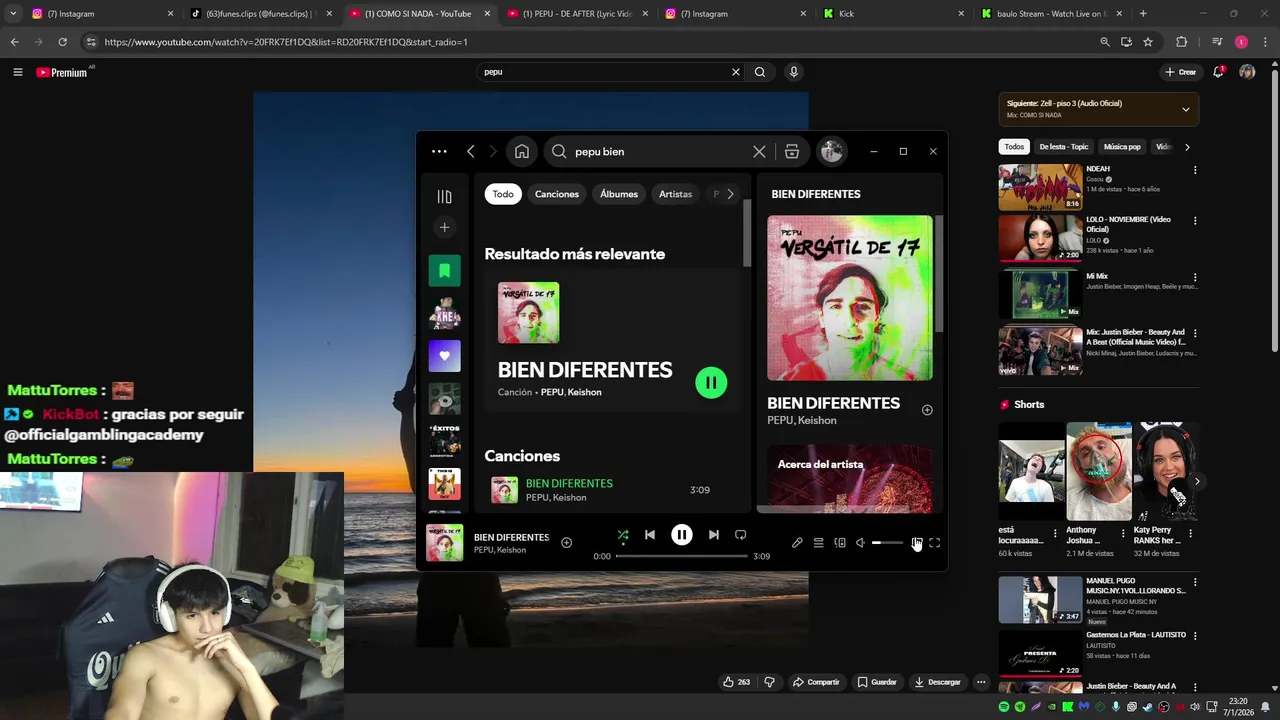Open the Versátil de 17 cover in right panel
The image size is (1280, 720).
pos(850,298)
